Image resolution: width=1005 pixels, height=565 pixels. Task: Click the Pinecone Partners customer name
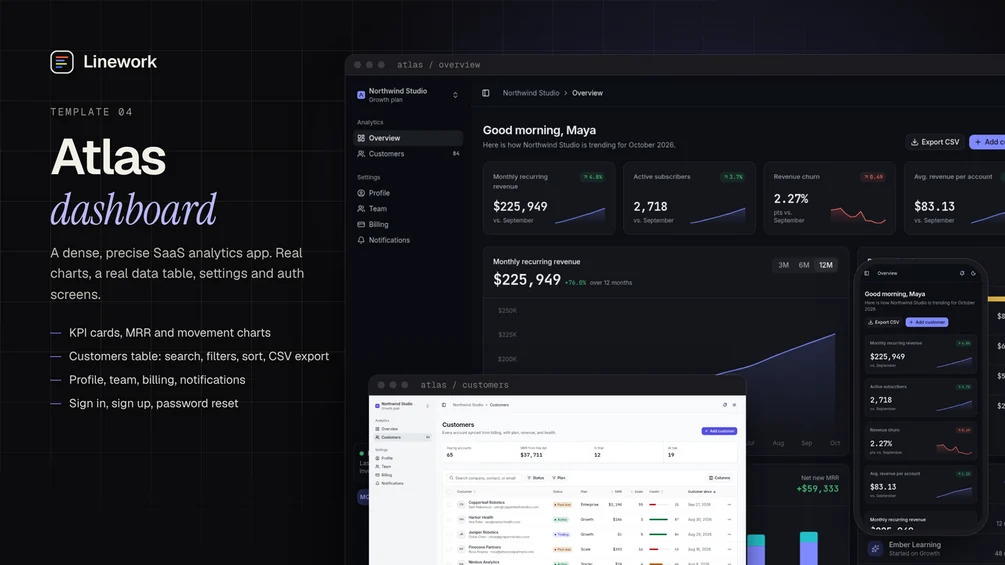485,547
